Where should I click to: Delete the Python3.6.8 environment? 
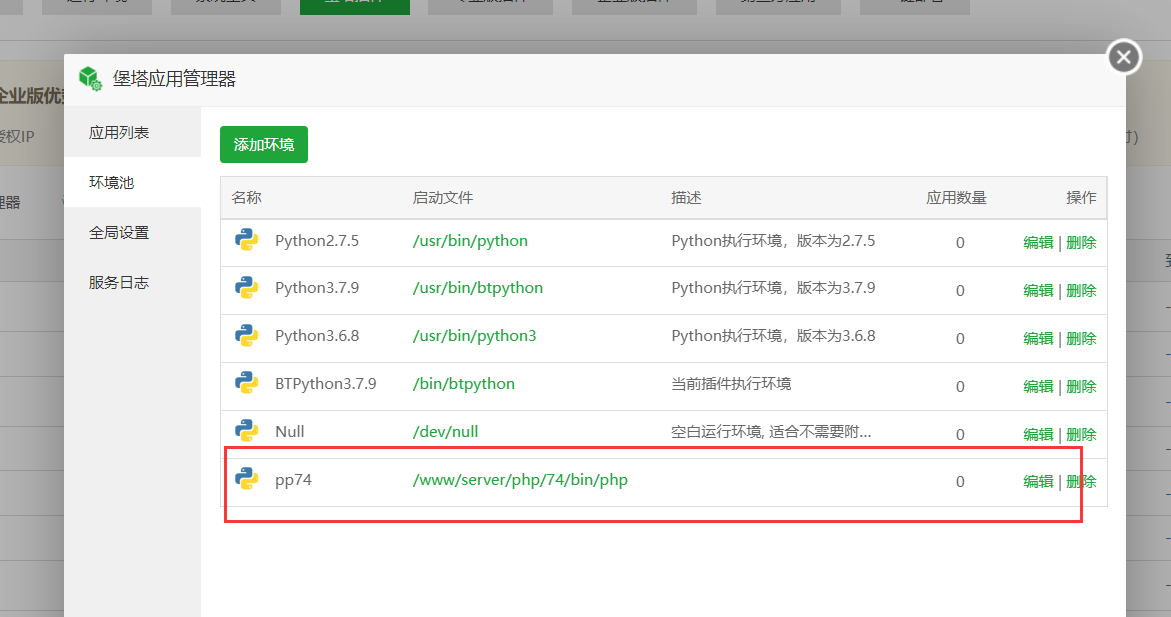coord(1081,338)
